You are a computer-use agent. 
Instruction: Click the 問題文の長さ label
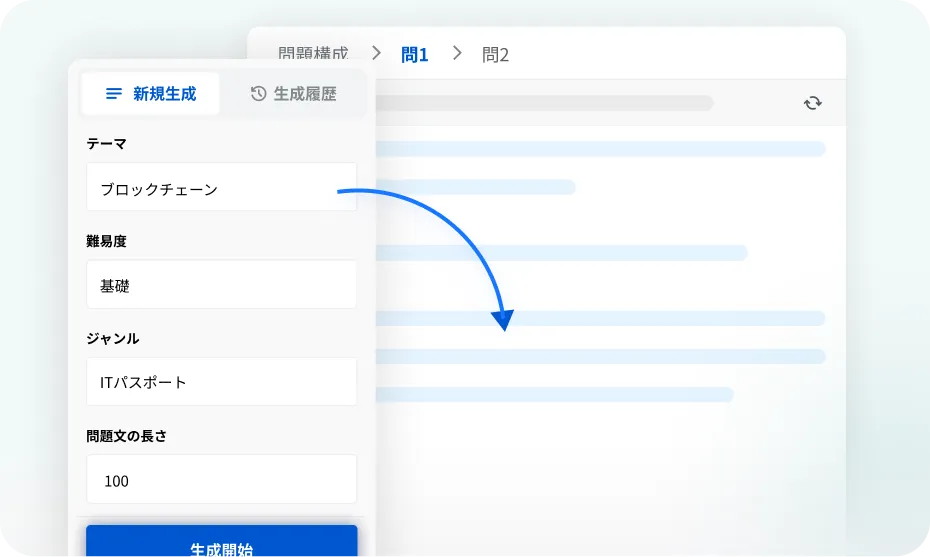[126, 436]
